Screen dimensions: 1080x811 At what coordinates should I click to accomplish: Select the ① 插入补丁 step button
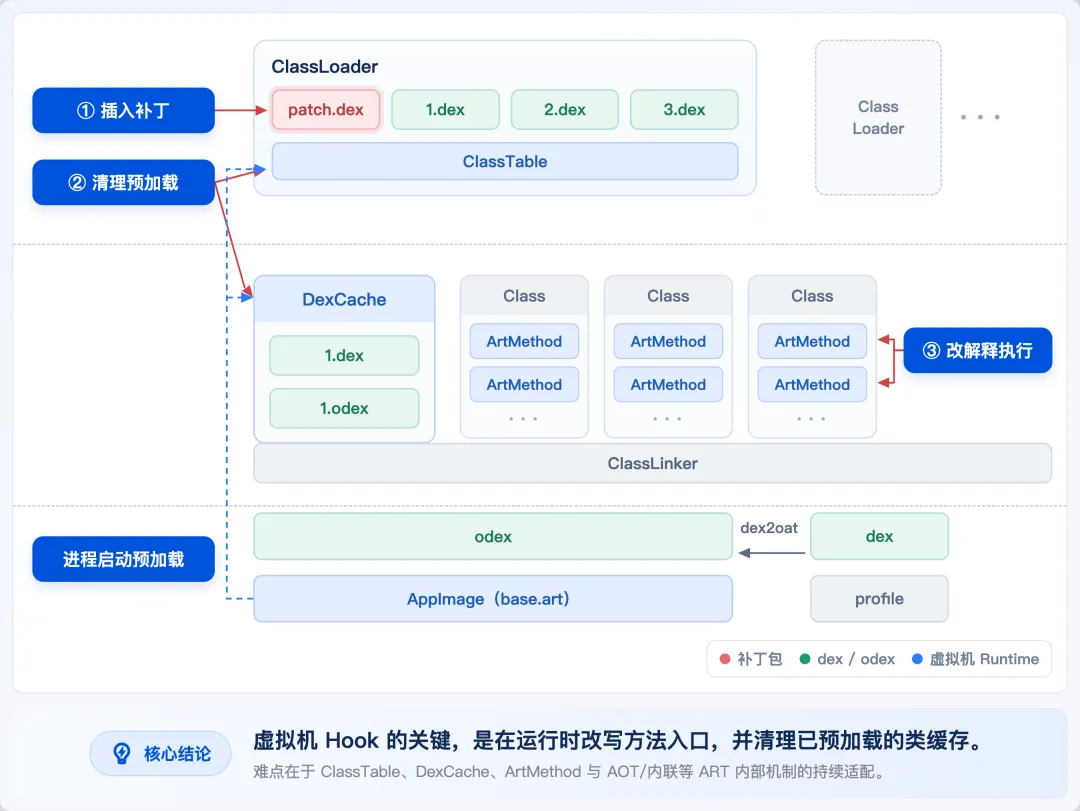(x=123, y=110)
